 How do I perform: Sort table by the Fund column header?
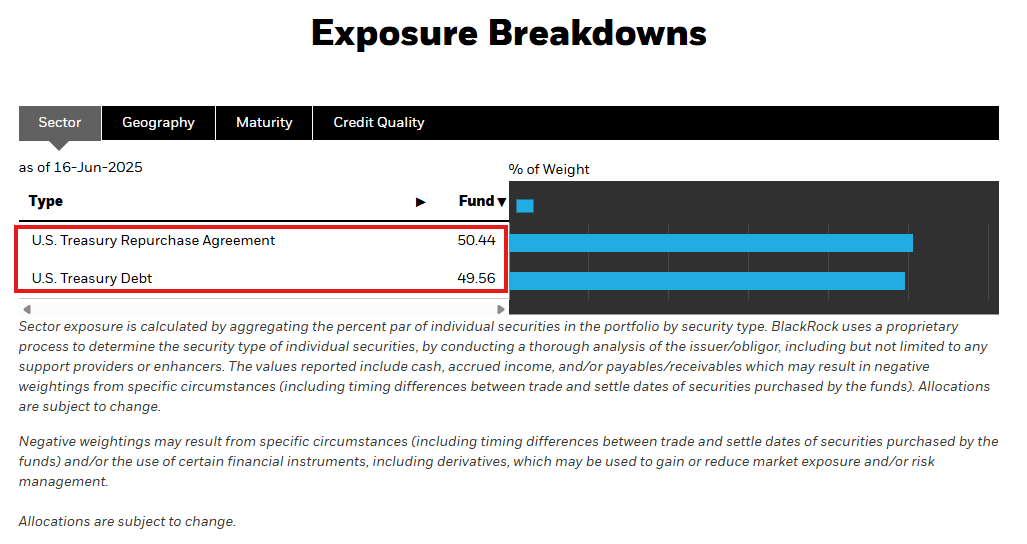[x=476, y=201]
